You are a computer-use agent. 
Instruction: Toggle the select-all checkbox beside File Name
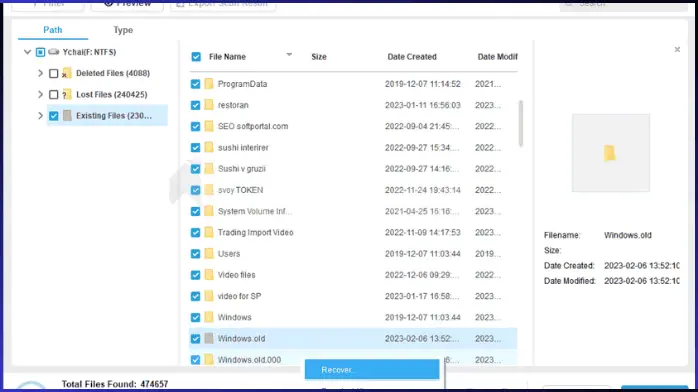pyautogui.click(x=196, y=57)
